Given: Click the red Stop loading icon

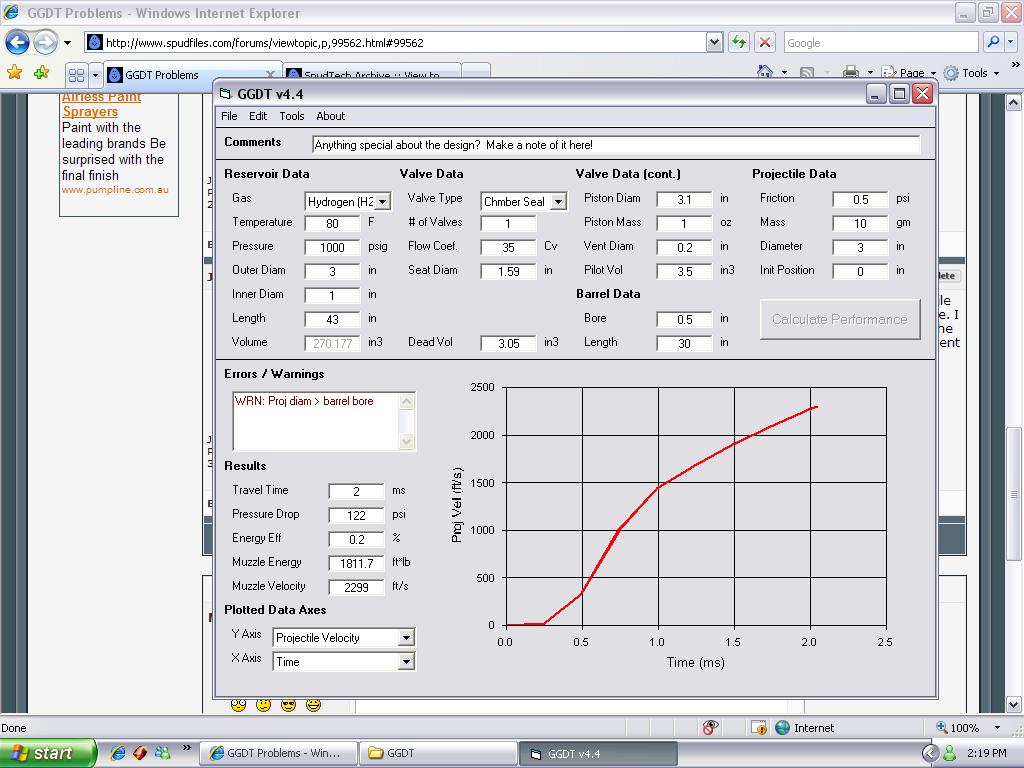Looking at the screenshot, I should click(765, 42).
